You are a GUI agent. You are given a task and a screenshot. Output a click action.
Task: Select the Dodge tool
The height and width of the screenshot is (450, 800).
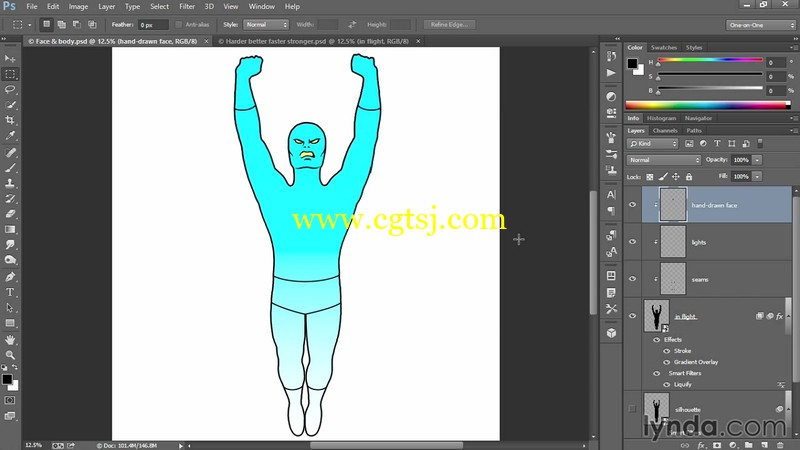click(x=10, y=260)
